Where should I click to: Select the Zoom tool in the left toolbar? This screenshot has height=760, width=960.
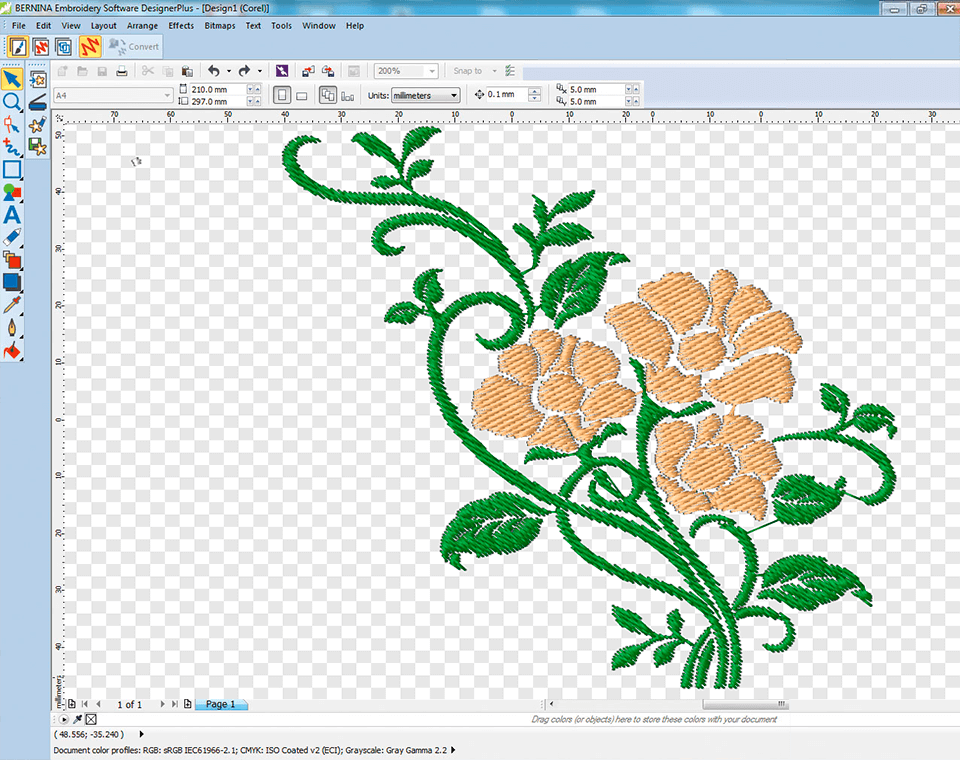coord(13,101)
